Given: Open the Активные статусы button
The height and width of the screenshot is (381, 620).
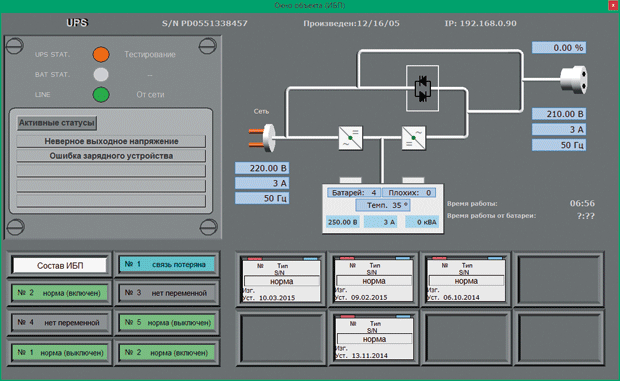Looking at the screenshot, I should click(57, 123).
